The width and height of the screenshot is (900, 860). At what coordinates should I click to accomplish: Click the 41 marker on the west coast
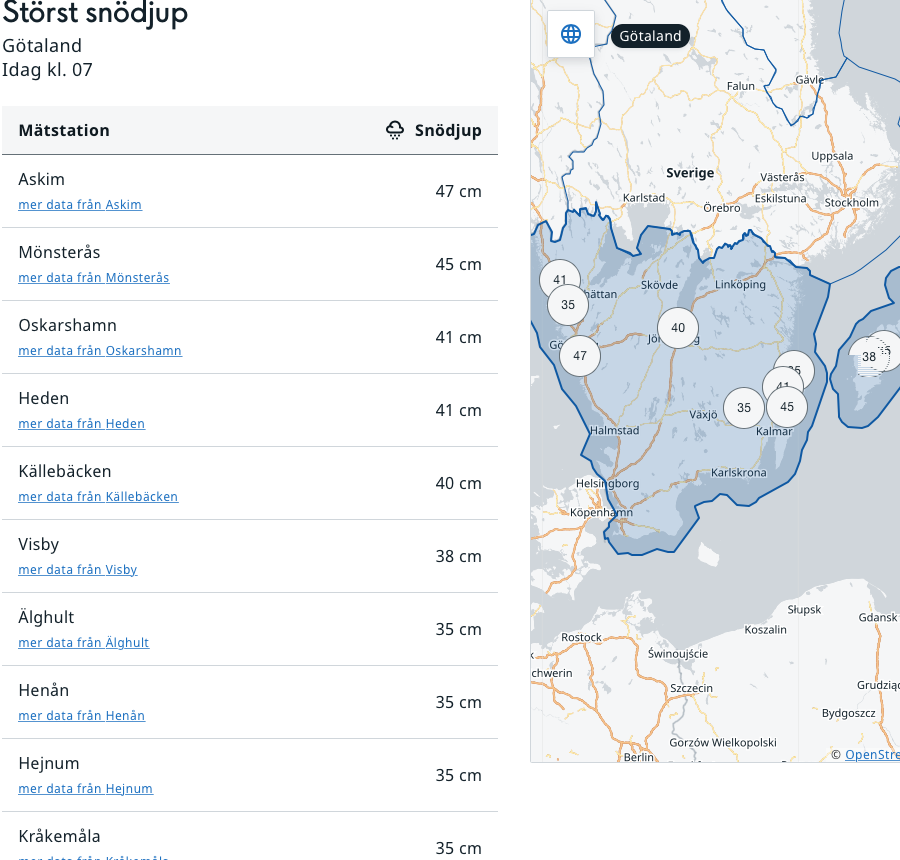point(559,279)
